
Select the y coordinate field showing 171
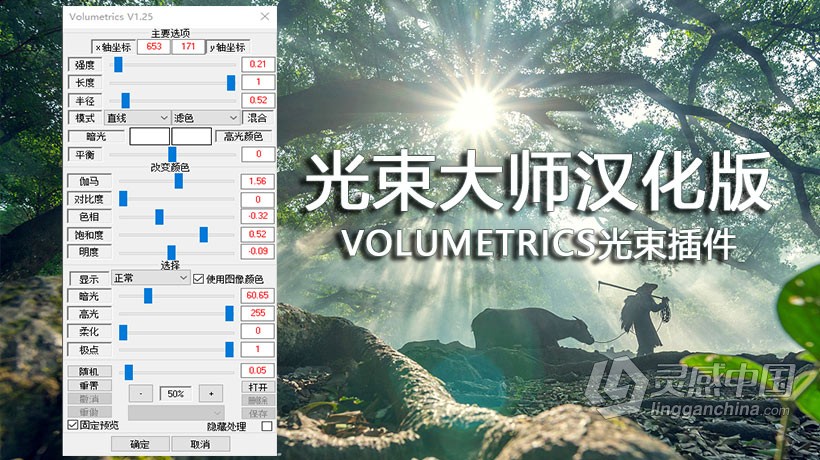[x=188, y=47]
